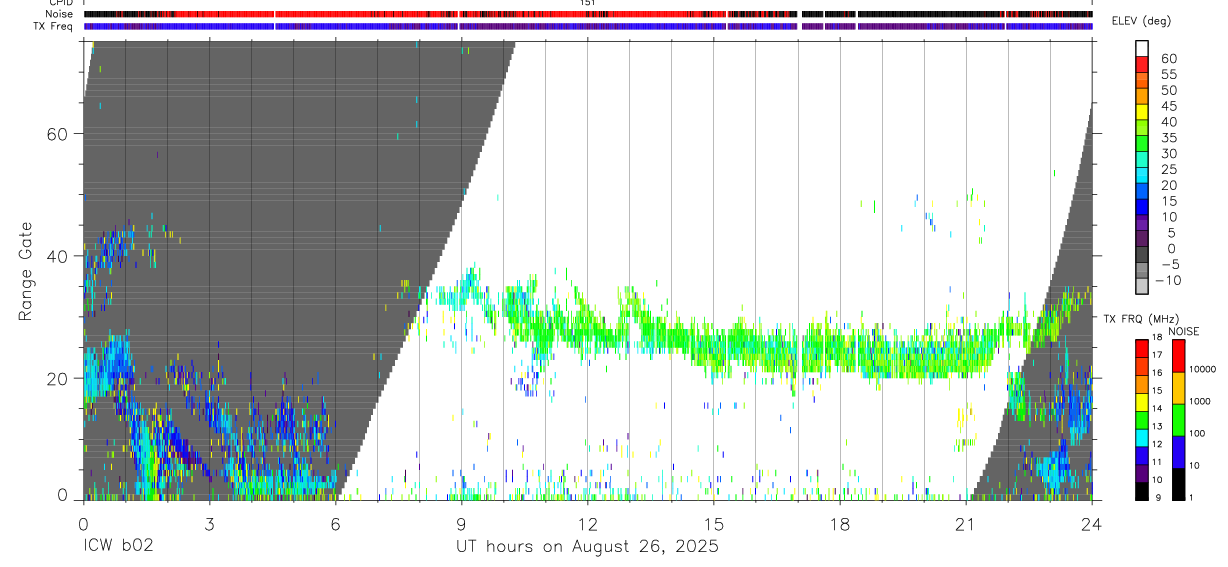Pick the black TX FRQ segment above 9

click(x=1141, y=491)
